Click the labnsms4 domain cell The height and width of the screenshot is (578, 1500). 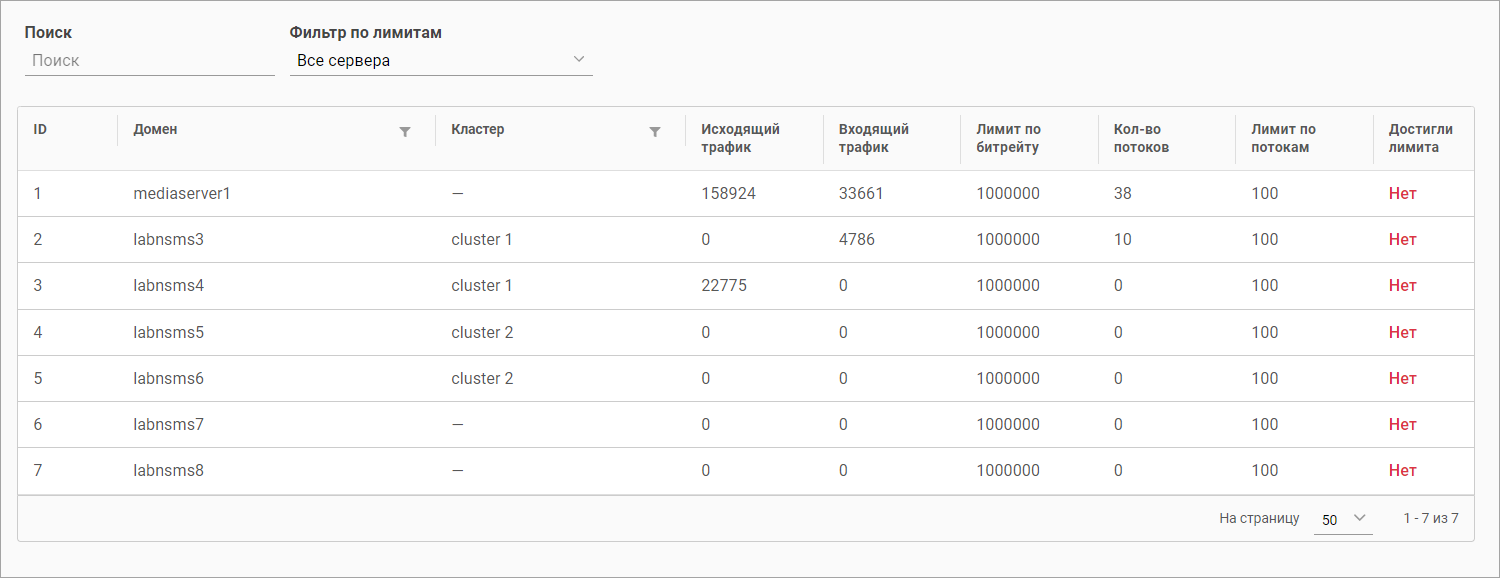[168, 285]
